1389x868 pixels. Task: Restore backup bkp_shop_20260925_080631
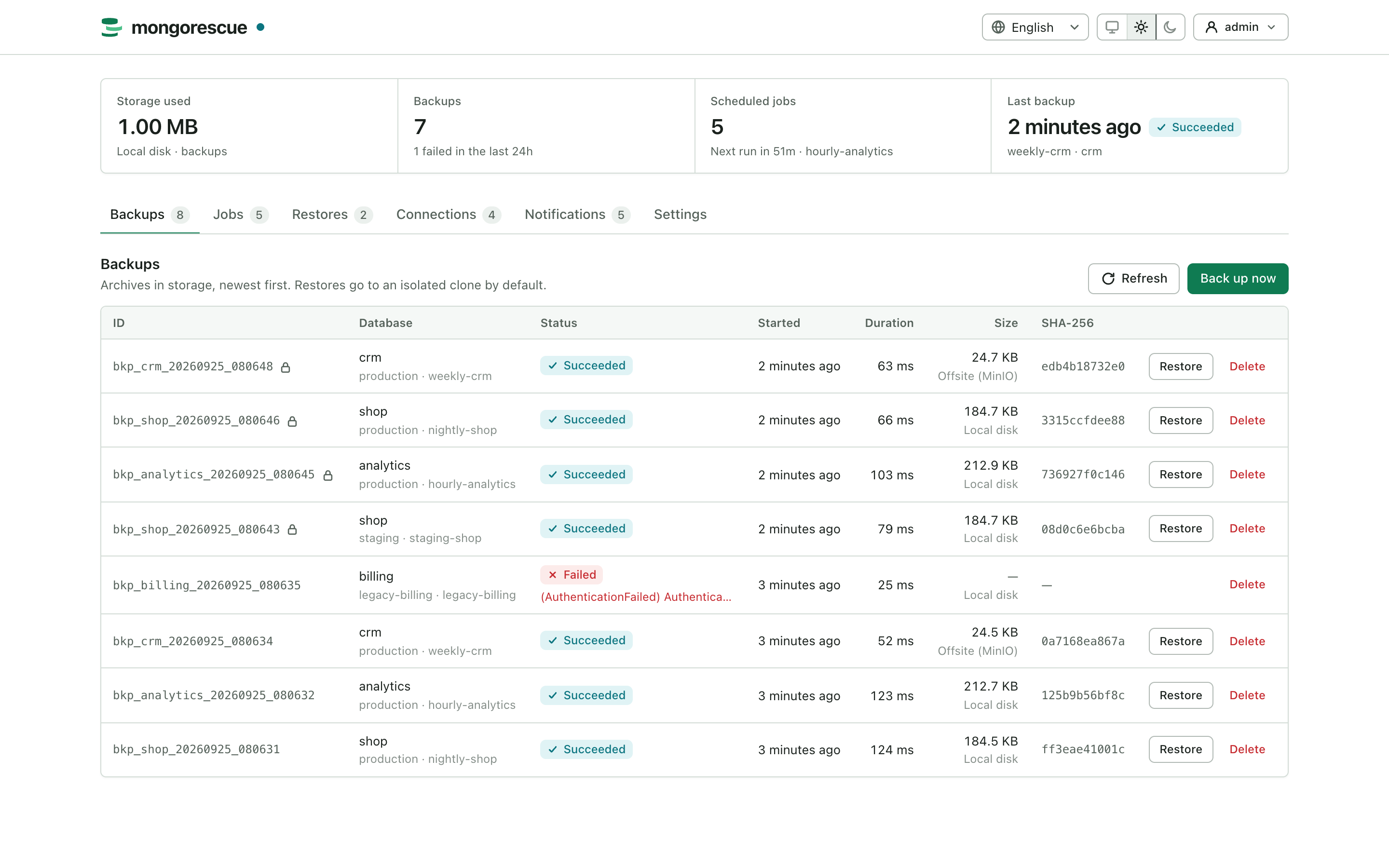[x=1181, y=749]
